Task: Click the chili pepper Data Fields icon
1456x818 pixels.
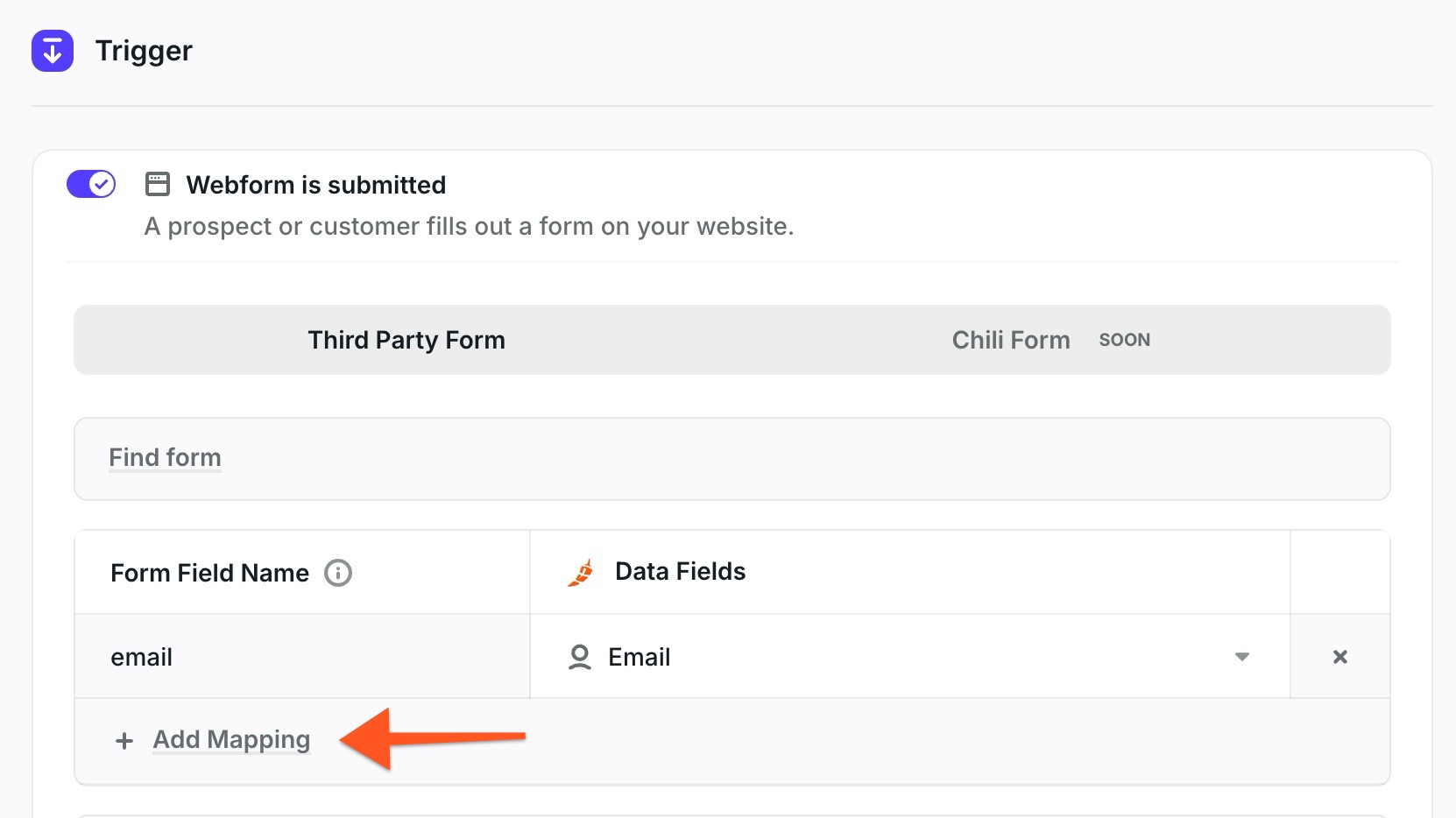Action: coord(581,573)
